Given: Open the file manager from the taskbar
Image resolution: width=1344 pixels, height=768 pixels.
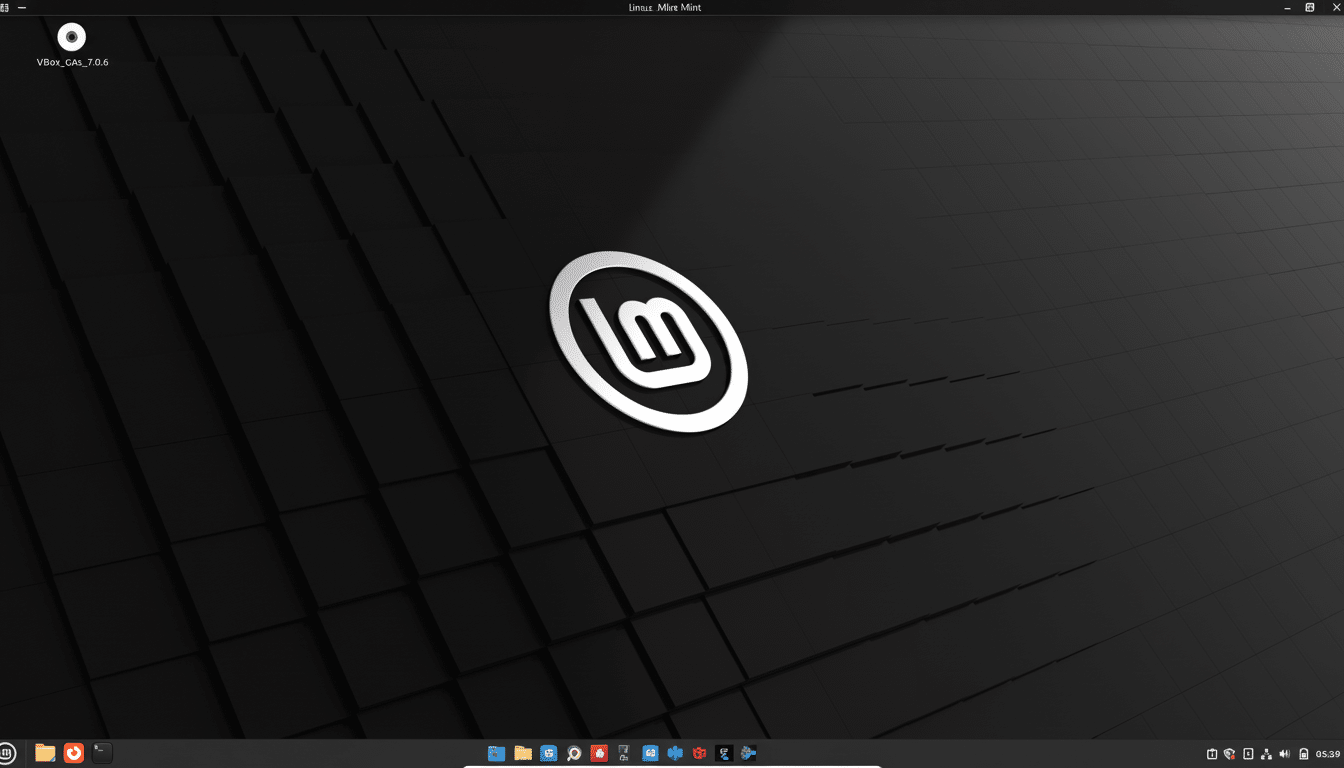Looking at the screenshot, I should (x=44, y=753).
